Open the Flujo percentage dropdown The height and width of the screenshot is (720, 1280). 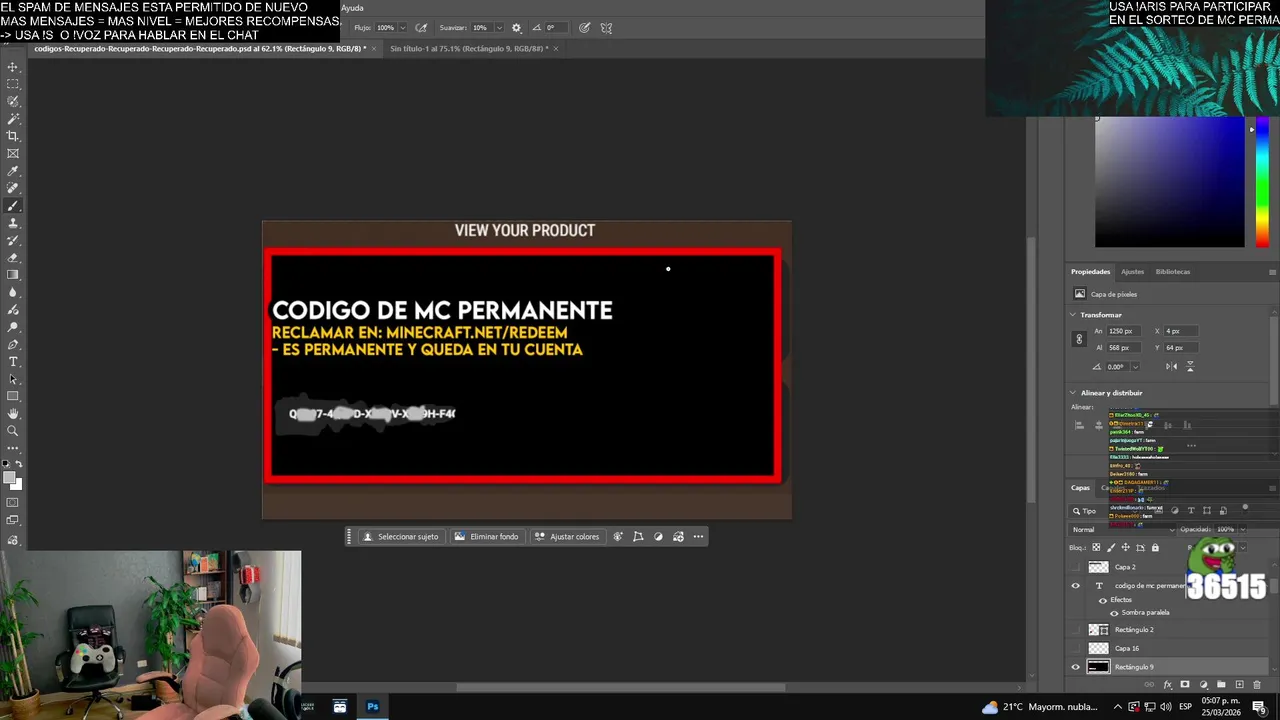point(404,28)
